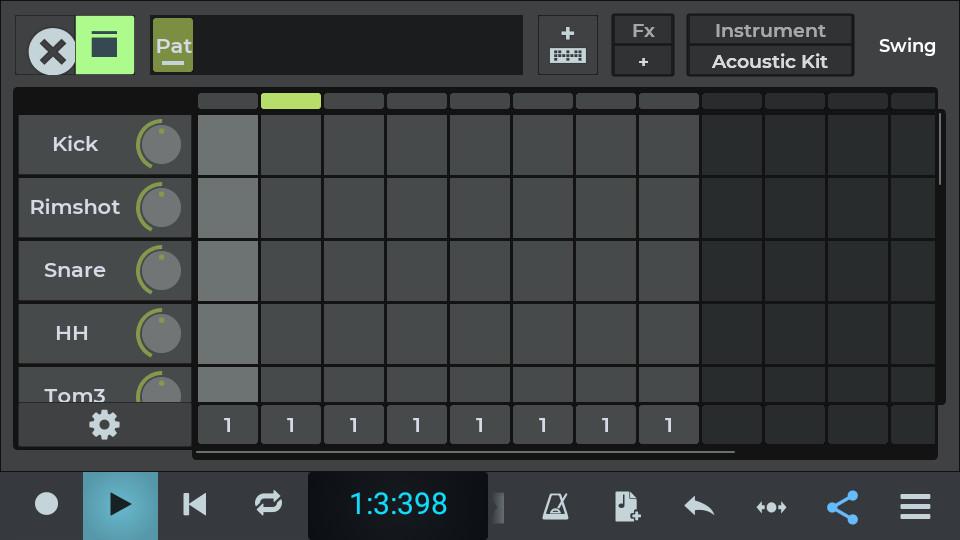Image resolution: width=960 pixels, height=540 pixels.
Task: Undo the last action
Action: pyautogui.click(x=699, y=506)
